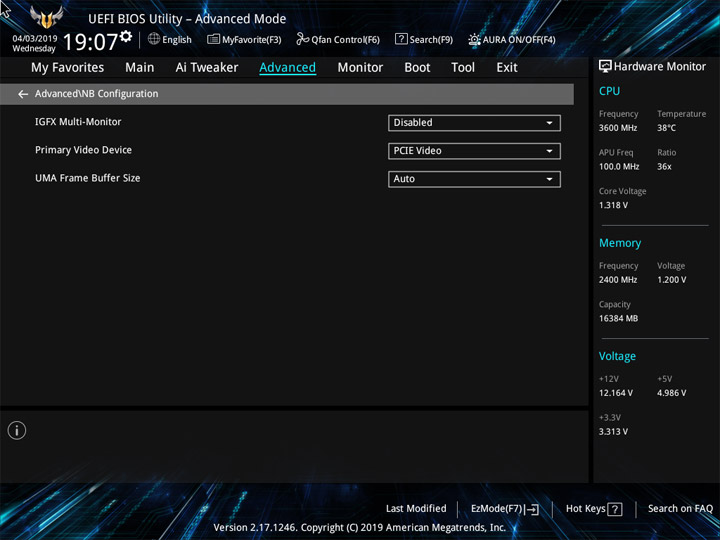Open the Tool tab
The image size is (720, 540).
pos(463,68)
